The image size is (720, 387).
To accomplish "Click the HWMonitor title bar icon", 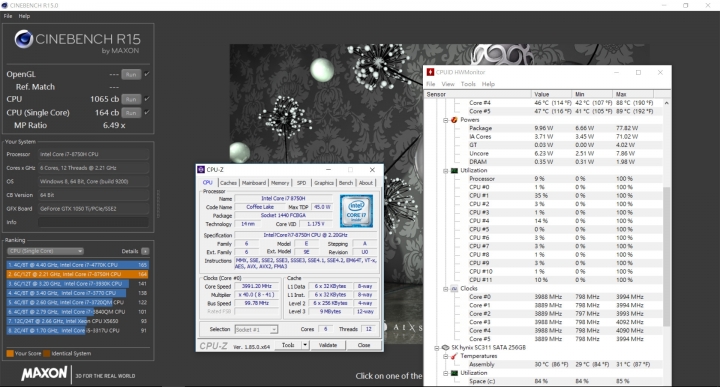I will 430,72.
